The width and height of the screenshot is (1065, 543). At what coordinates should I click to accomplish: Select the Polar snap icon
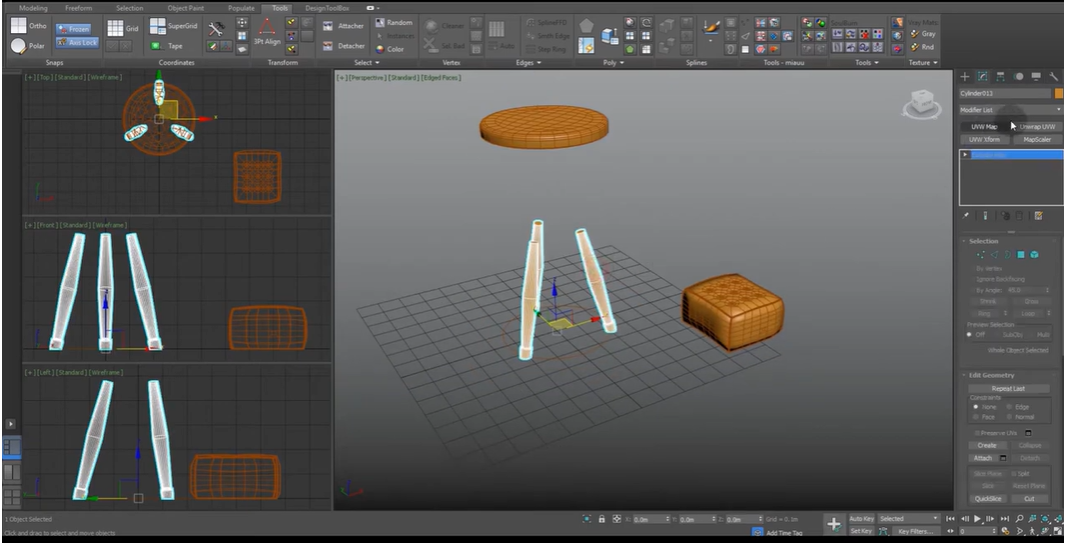(x=19, y=46)
